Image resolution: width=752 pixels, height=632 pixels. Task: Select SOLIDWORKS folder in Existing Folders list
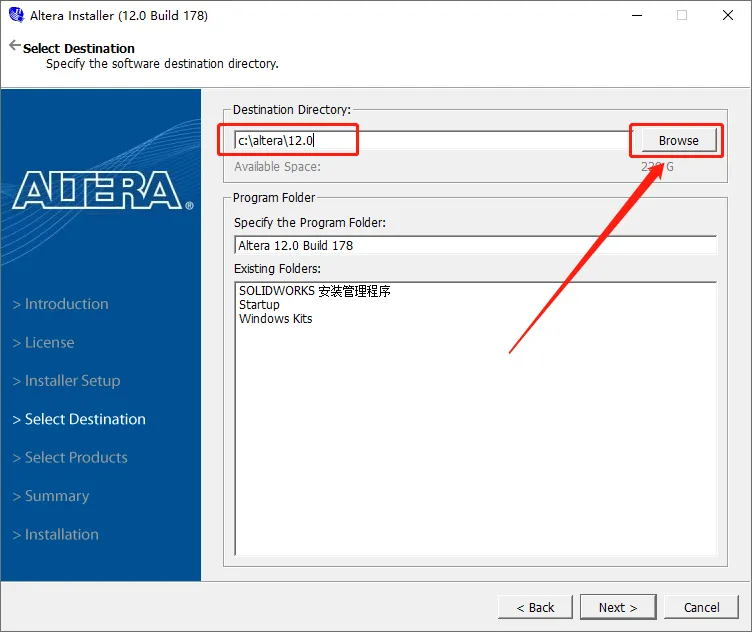[315, 291]
